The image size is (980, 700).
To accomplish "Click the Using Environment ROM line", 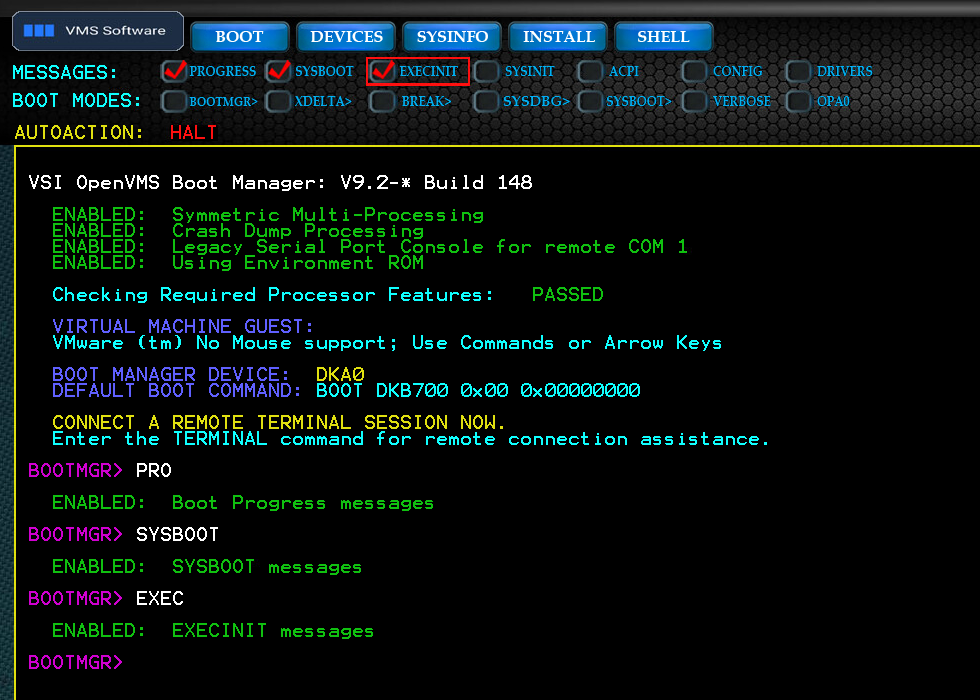I will [x=238, y=263].
